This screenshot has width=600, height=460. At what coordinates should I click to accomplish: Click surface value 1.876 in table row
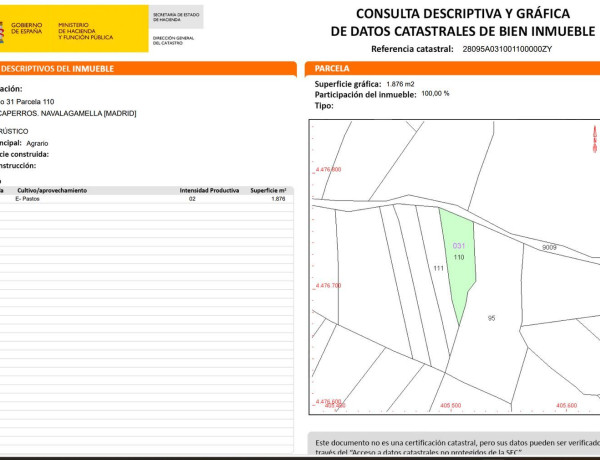coord(278,199)
